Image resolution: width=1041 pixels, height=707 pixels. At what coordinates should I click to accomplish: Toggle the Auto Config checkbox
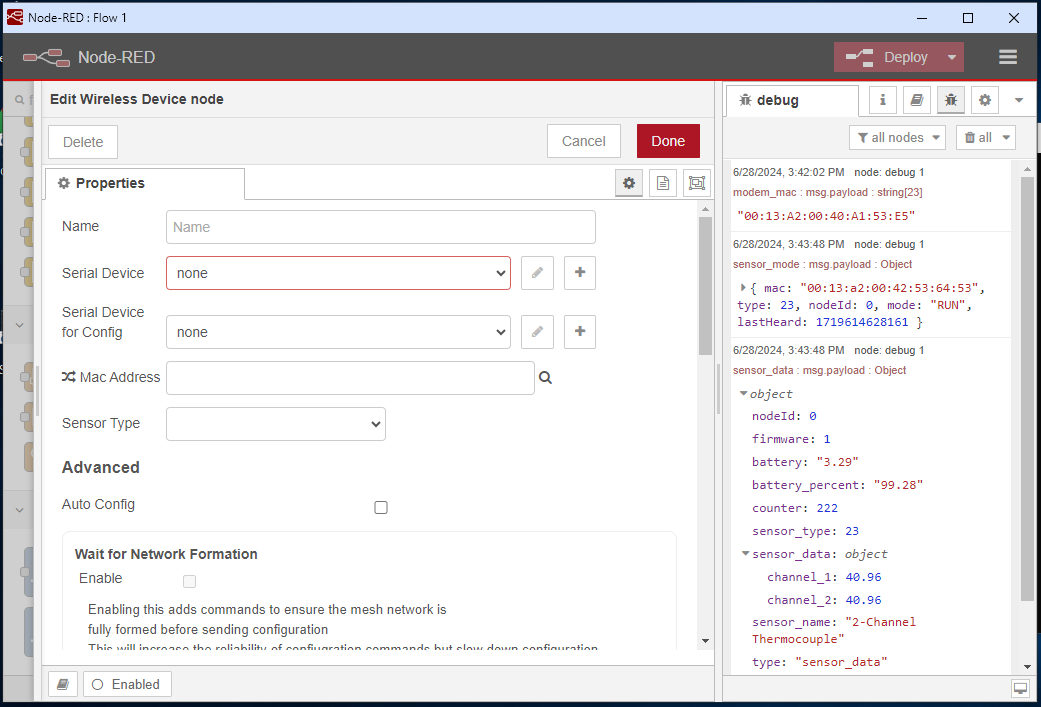click(x=381, y=507)
